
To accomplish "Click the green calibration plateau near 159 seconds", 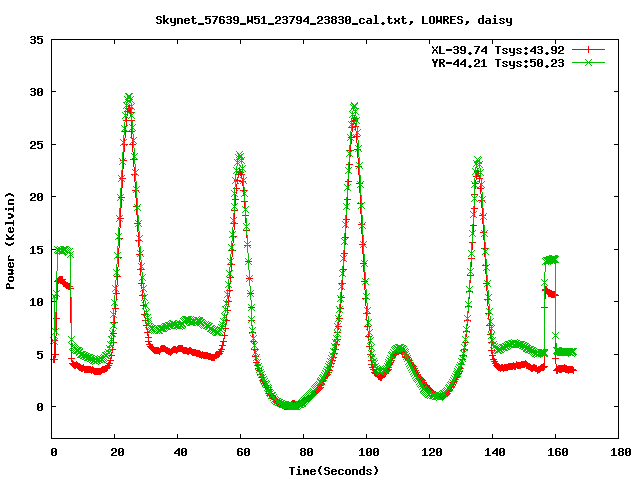I will click(551, 260).
